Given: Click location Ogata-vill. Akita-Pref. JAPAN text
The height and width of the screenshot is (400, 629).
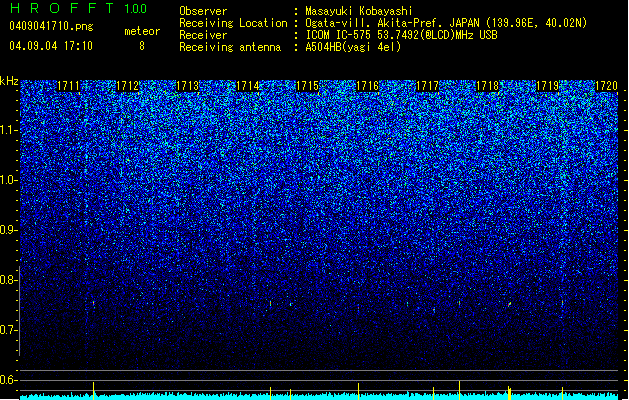Looking at the screenshot, I should pos(446,23).
